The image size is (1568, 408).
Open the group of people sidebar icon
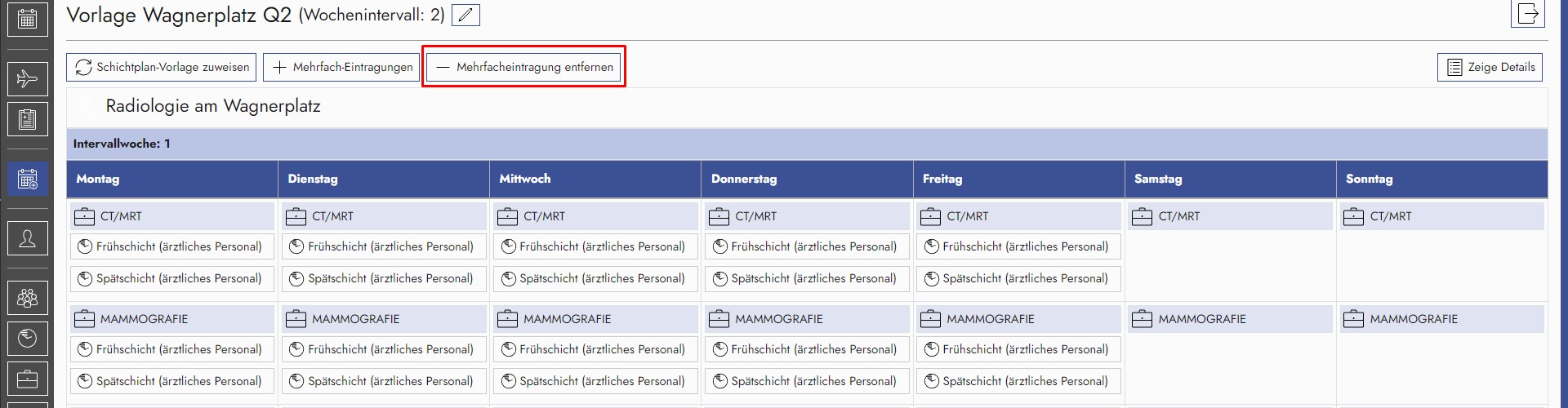click(x=27, y=298)
